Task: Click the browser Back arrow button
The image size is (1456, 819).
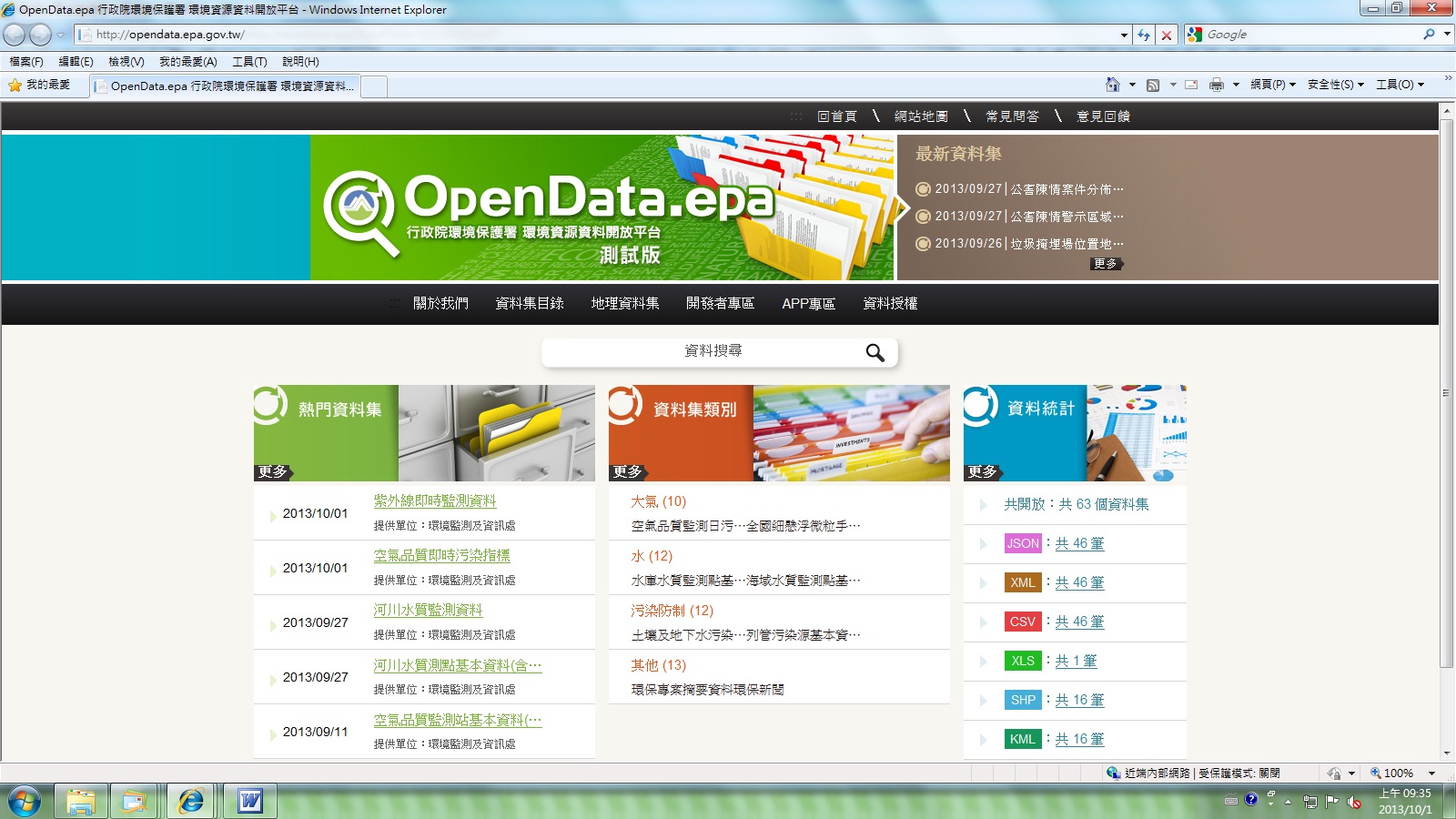Action: [15, 35]
